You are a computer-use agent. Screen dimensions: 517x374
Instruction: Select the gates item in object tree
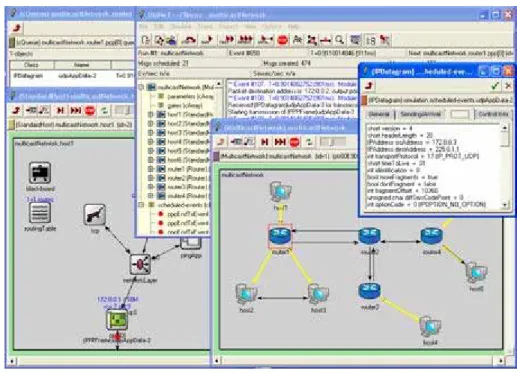(185, 105)
